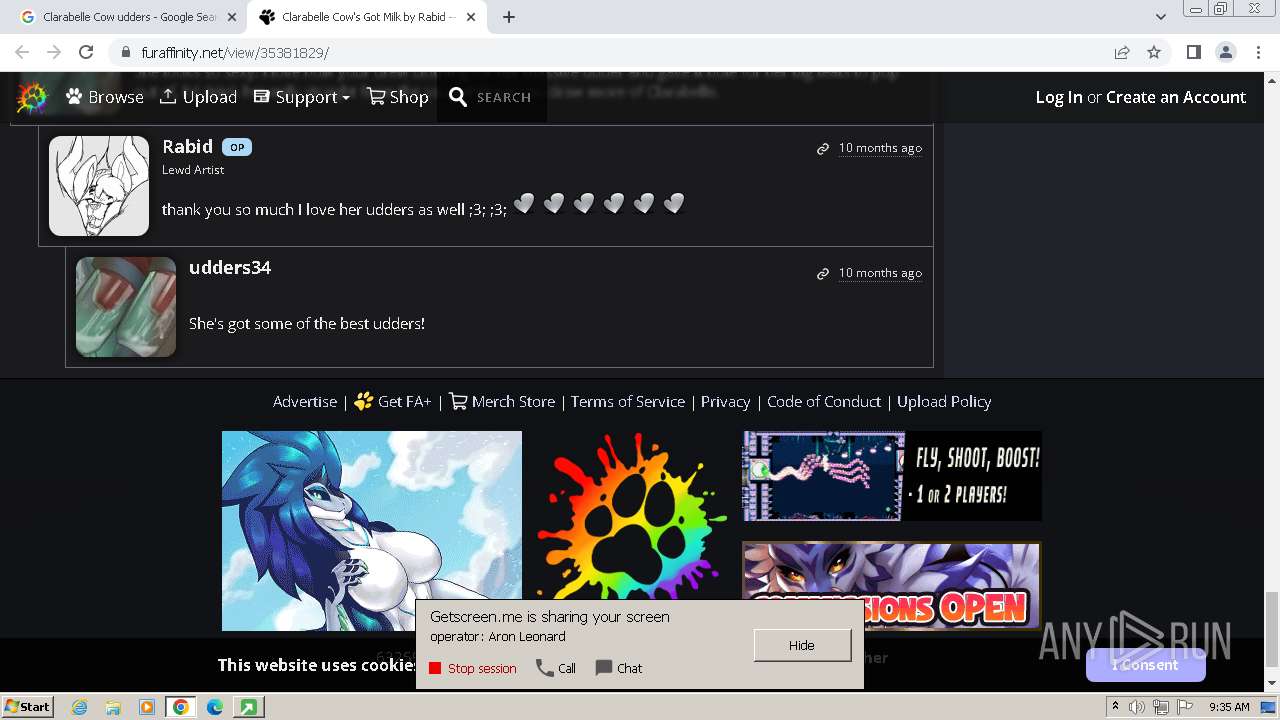
Task: Expand the Support dropdown
Action: (x=302, y=97)
